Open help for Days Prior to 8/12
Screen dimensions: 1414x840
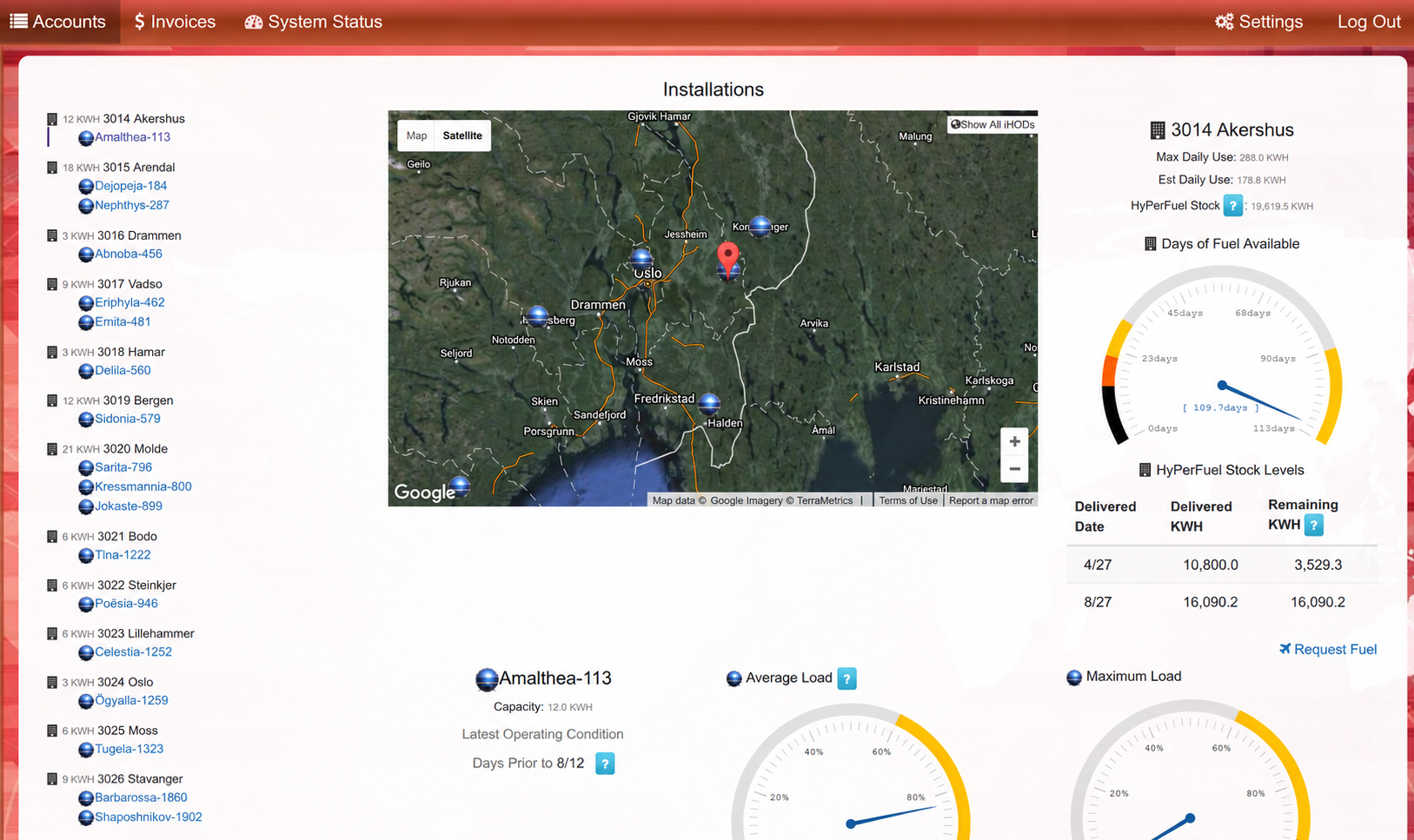(x=605, y=764)
